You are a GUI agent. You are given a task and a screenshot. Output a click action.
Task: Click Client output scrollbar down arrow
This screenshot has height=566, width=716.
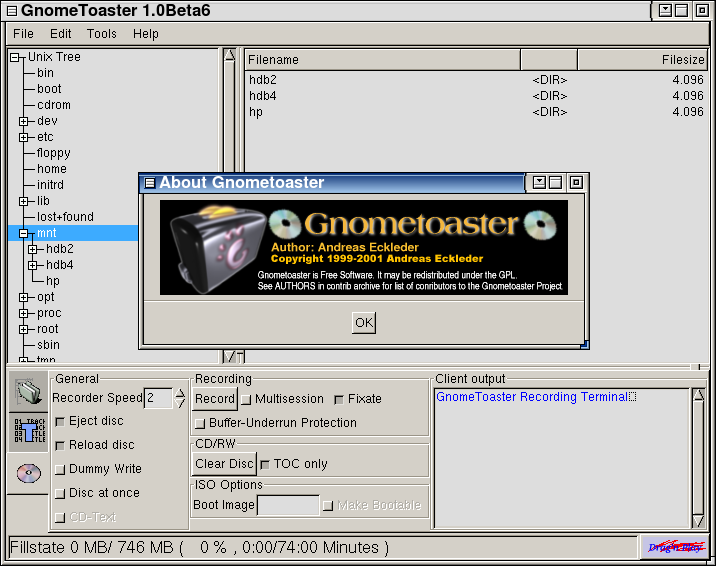coord(699,521)
